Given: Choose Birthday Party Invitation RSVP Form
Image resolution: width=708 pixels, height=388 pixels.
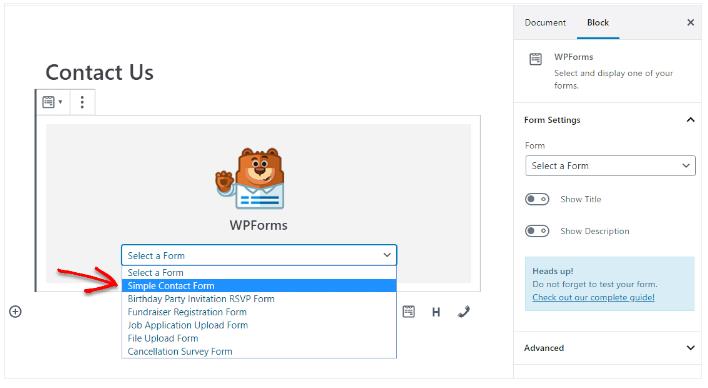Looking at the screenshot, I should (x=259, y=299).
